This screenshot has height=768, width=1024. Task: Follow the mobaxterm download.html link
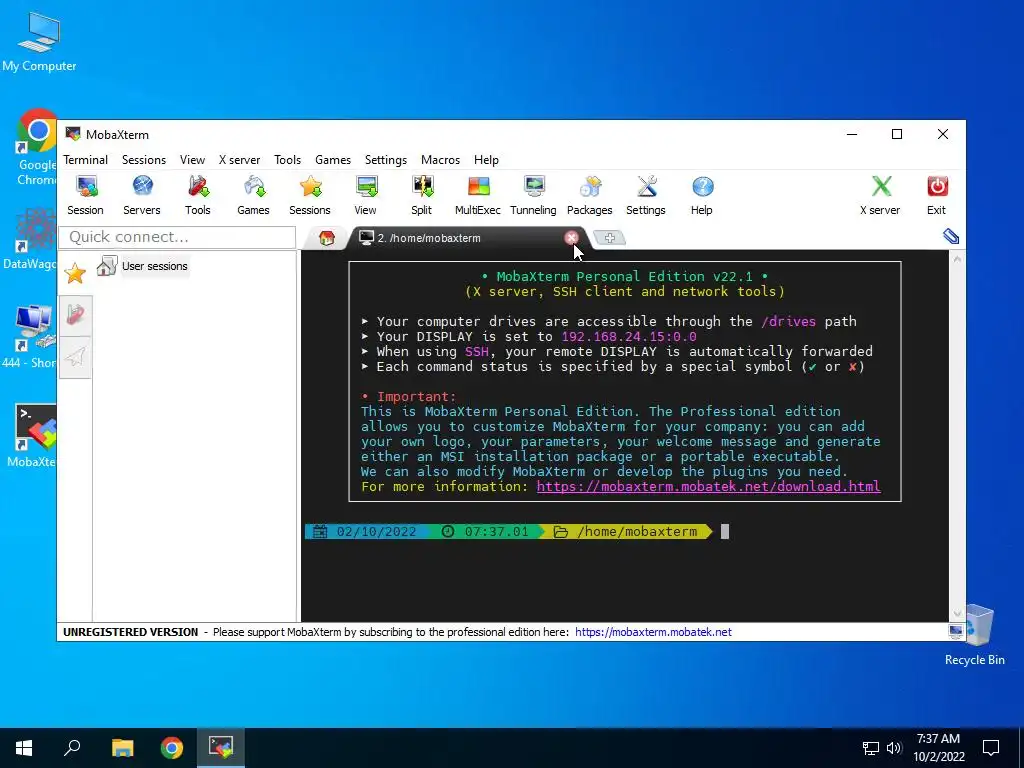click(709, 487)
